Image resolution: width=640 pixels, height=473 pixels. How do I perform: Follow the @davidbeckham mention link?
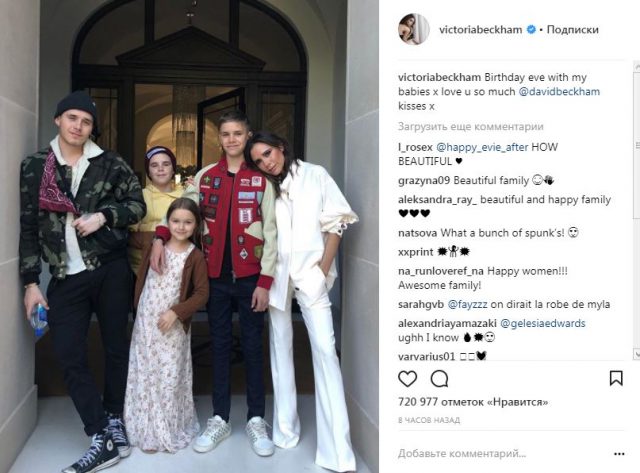(559, 91)
